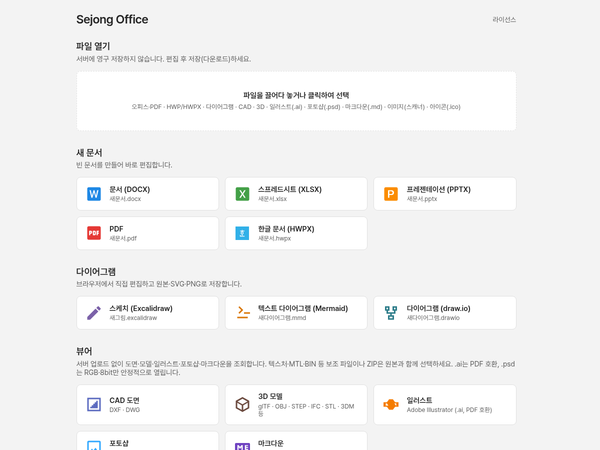Screen dimensions: 600x450
Task: Open the 라이선스 link
Action: pos(504,20)
